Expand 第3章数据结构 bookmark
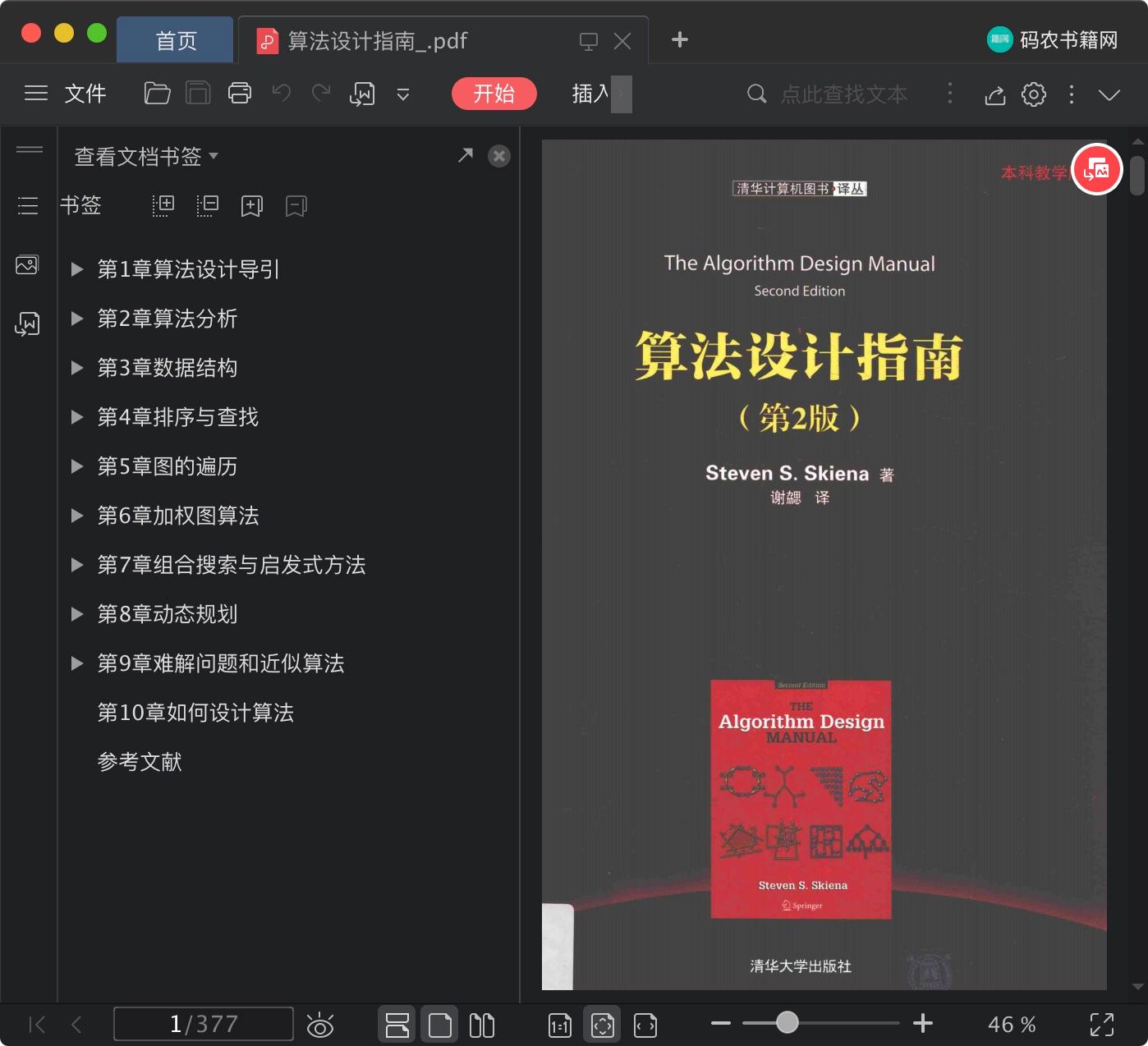 pos(77,368)
